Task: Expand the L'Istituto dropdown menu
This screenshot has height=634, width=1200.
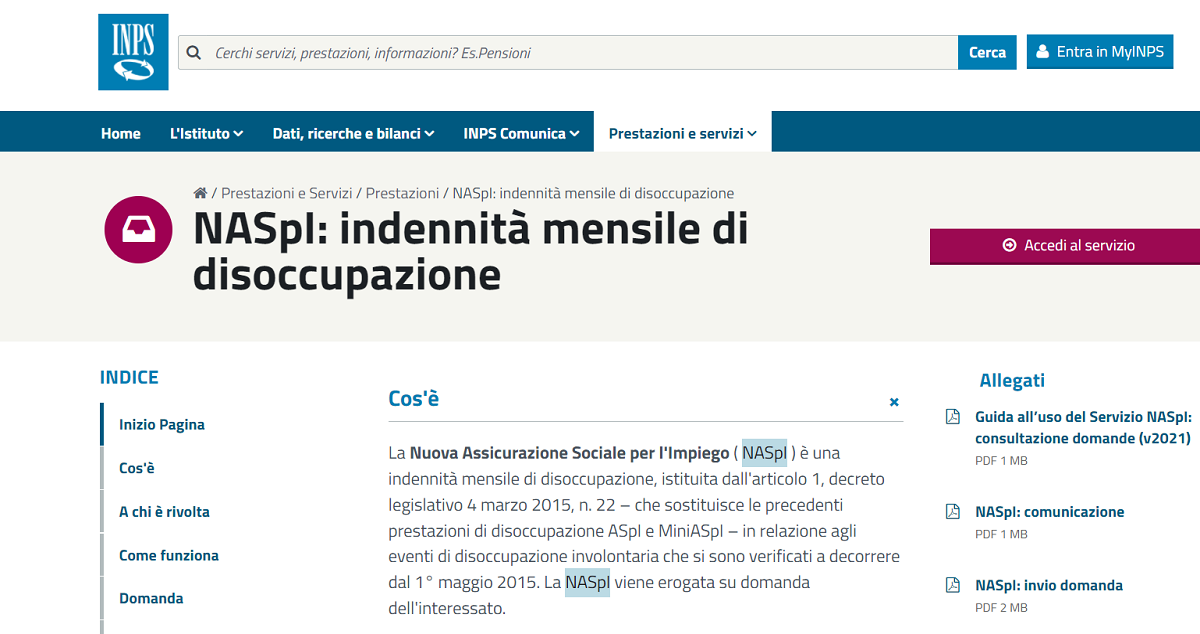Action: [206, 133]
